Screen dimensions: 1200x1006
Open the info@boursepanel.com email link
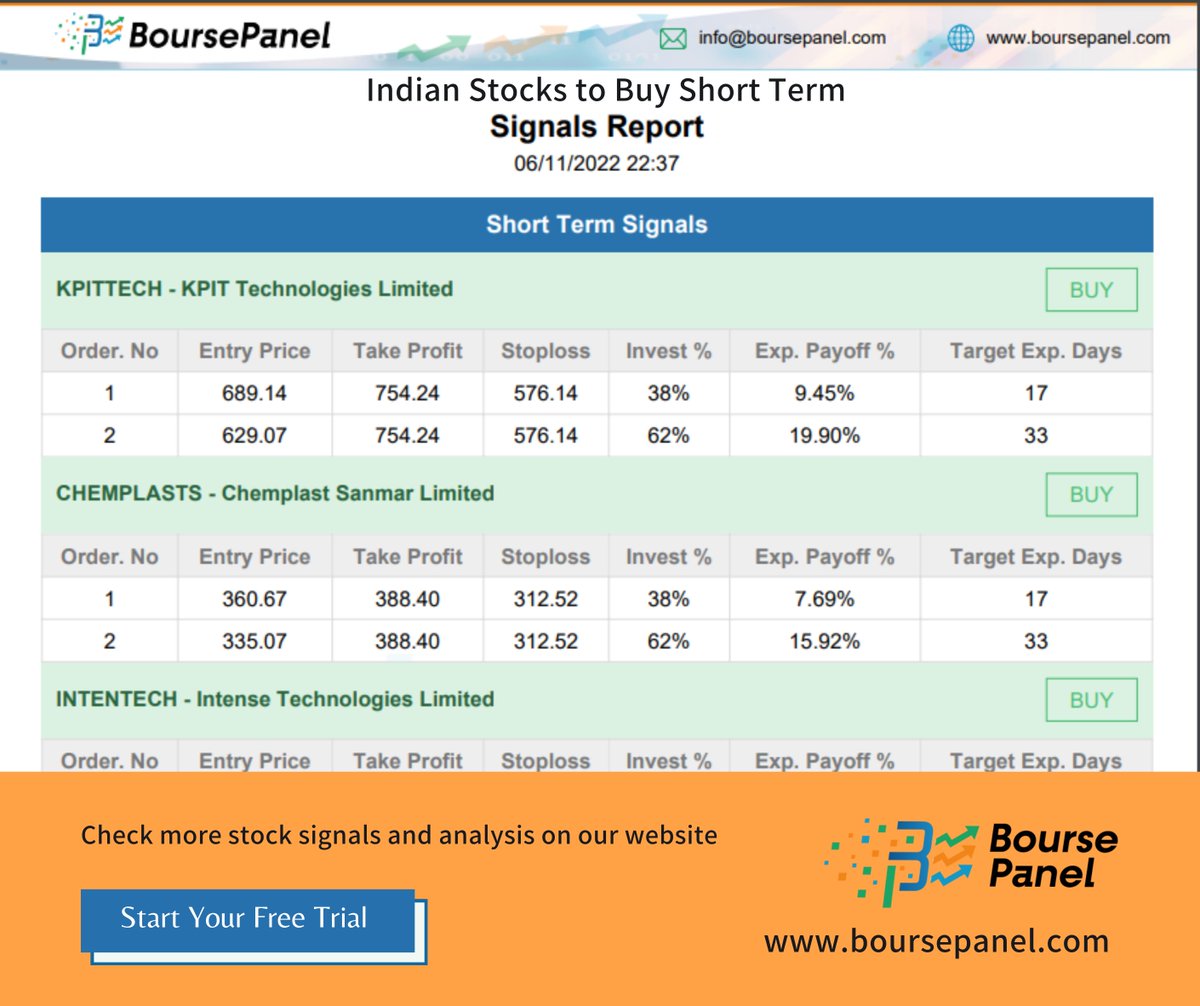[792, 38]
